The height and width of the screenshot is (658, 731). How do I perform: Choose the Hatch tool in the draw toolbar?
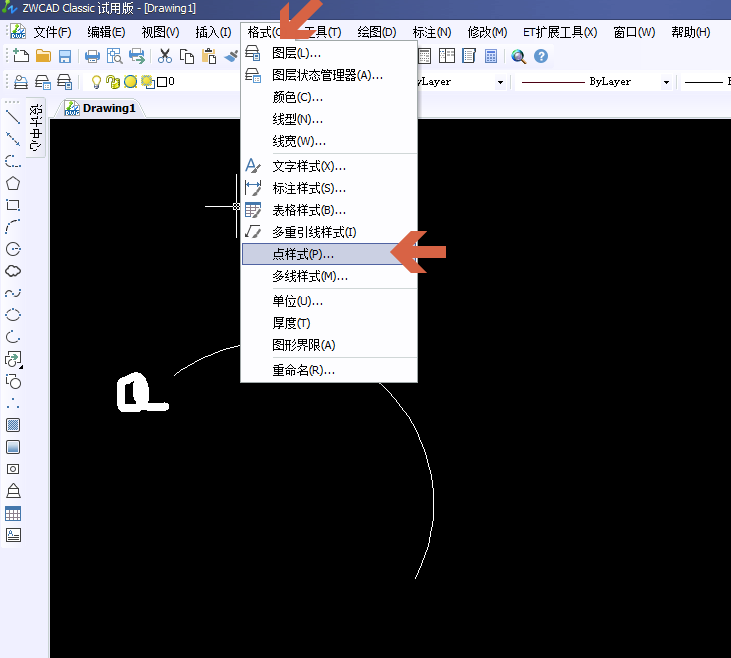pyautogui.click(x=13, y=425)
